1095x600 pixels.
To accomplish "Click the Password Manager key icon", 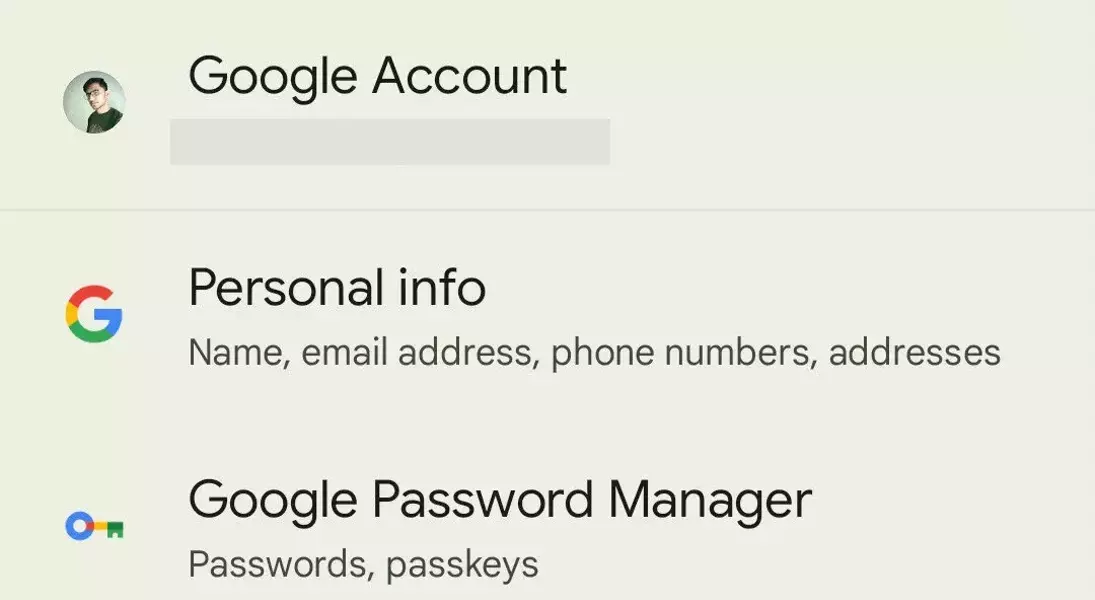I will pos(94,526).
